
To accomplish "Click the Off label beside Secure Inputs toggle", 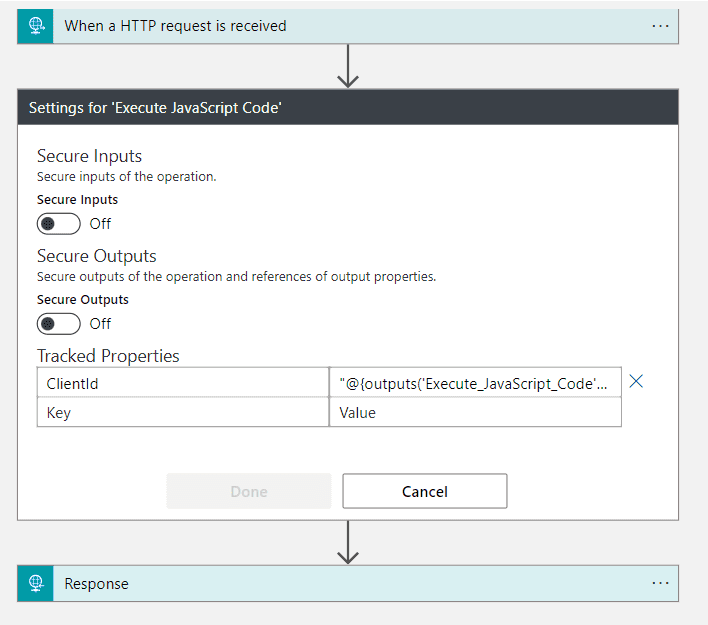I will coord(100,224).
